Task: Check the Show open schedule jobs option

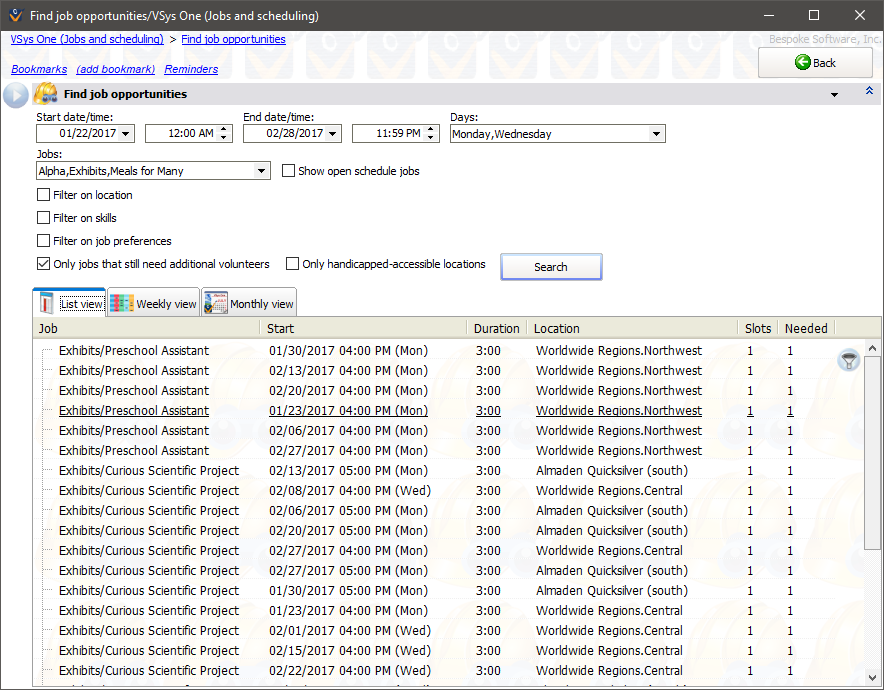Action: tap(288, 170)
